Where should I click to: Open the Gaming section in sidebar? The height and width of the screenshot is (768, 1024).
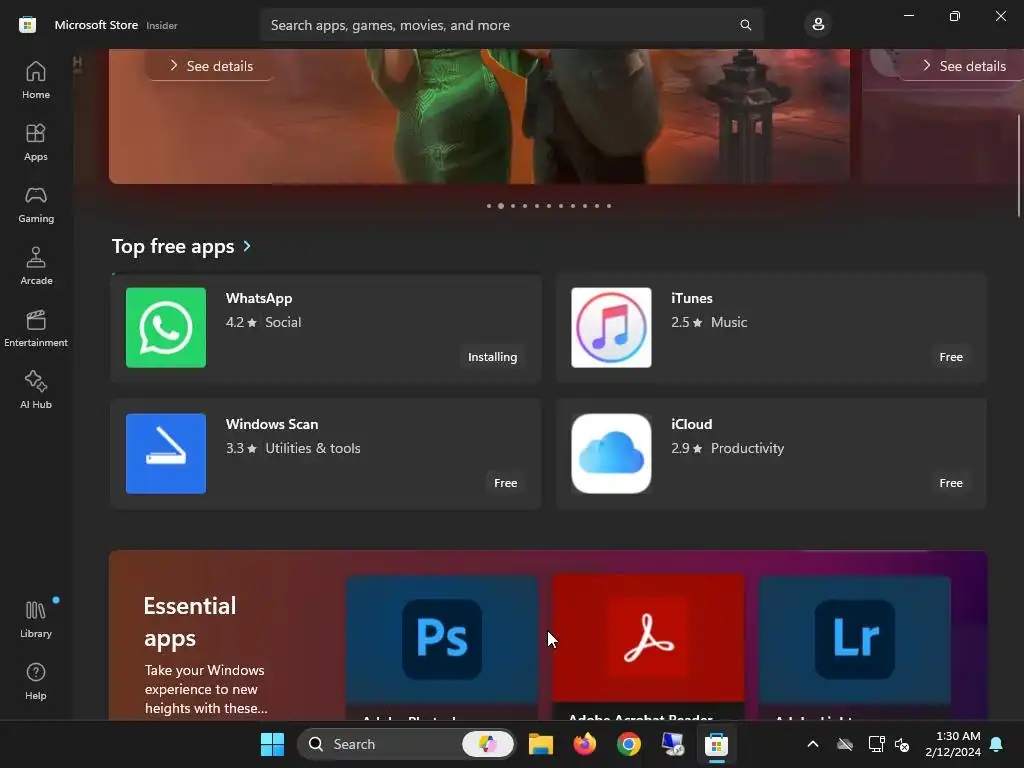tap(36, 204)
